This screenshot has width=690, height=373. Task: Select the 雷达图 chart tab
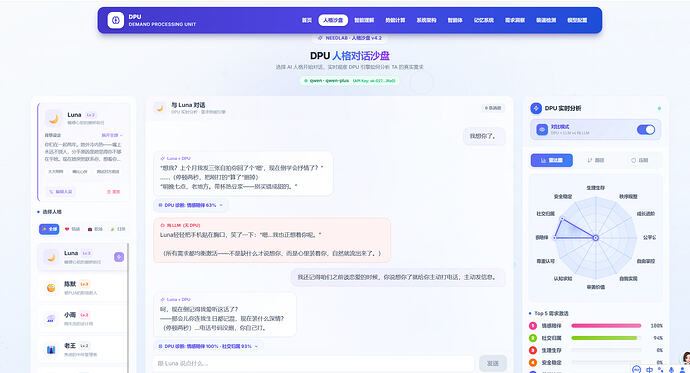pos(552,161)
